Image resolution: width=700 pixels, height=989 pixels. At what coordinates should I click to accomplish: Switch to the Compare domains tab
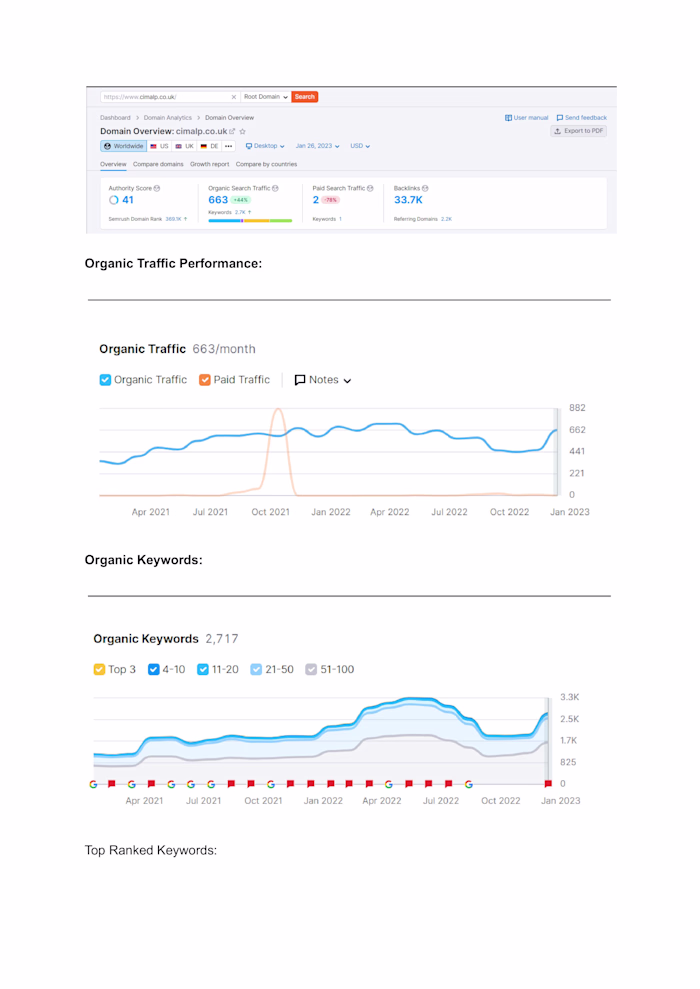click(x=159, y=164)
